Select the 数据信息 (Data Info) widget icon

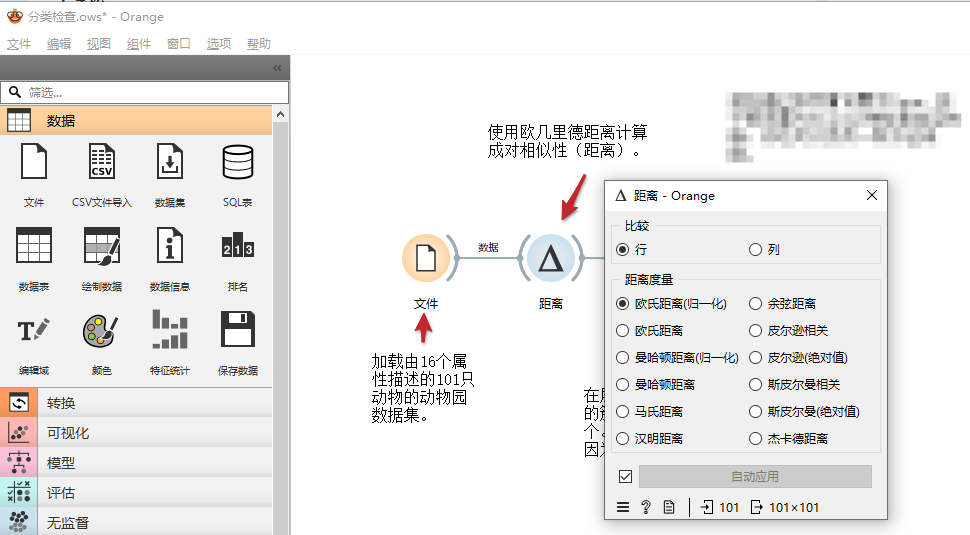pyautogui.click(x=170, y=246)
